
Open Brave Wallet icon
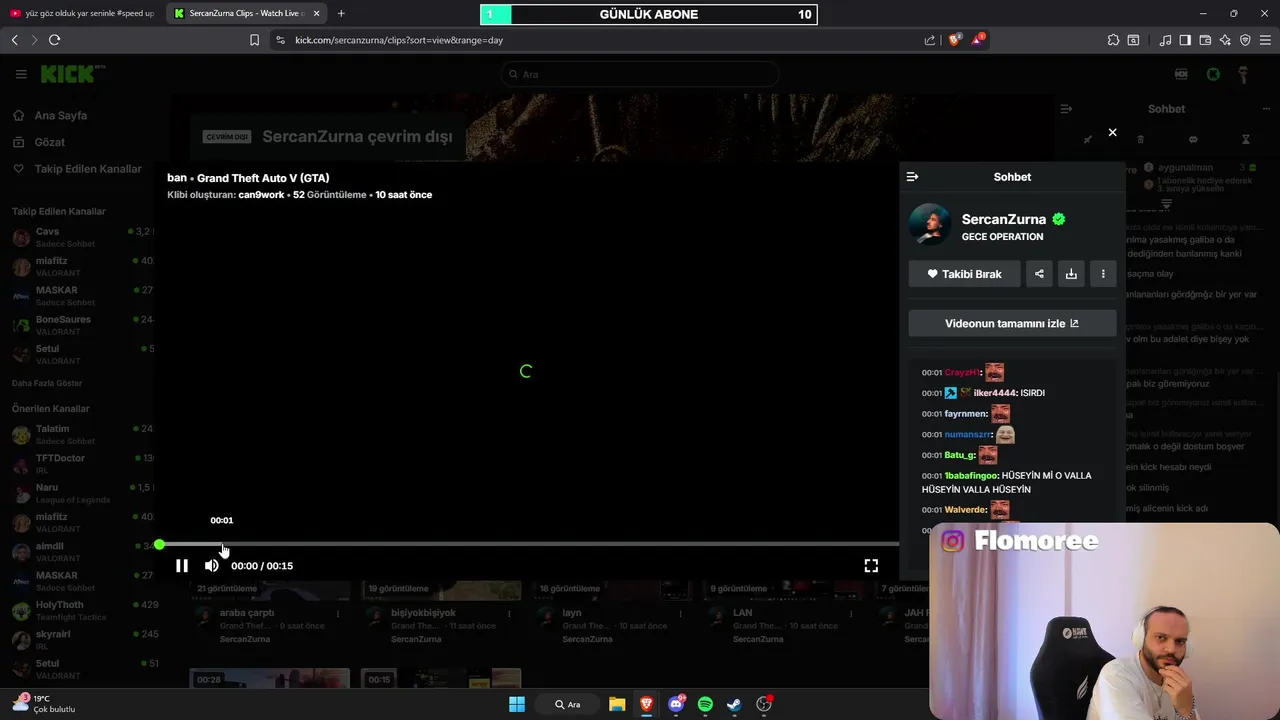[1205, 40]
